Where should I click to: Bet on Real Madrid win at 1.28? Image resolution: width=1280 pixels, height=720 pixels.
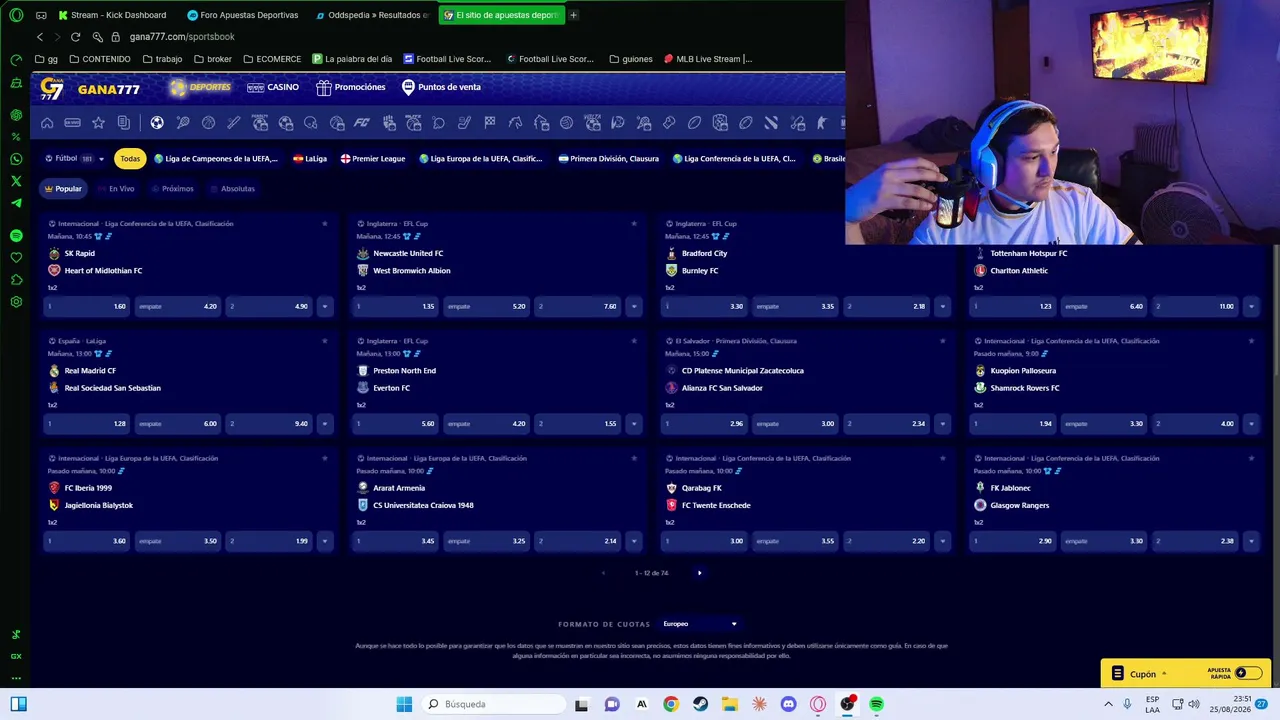(x=87, y=424)
